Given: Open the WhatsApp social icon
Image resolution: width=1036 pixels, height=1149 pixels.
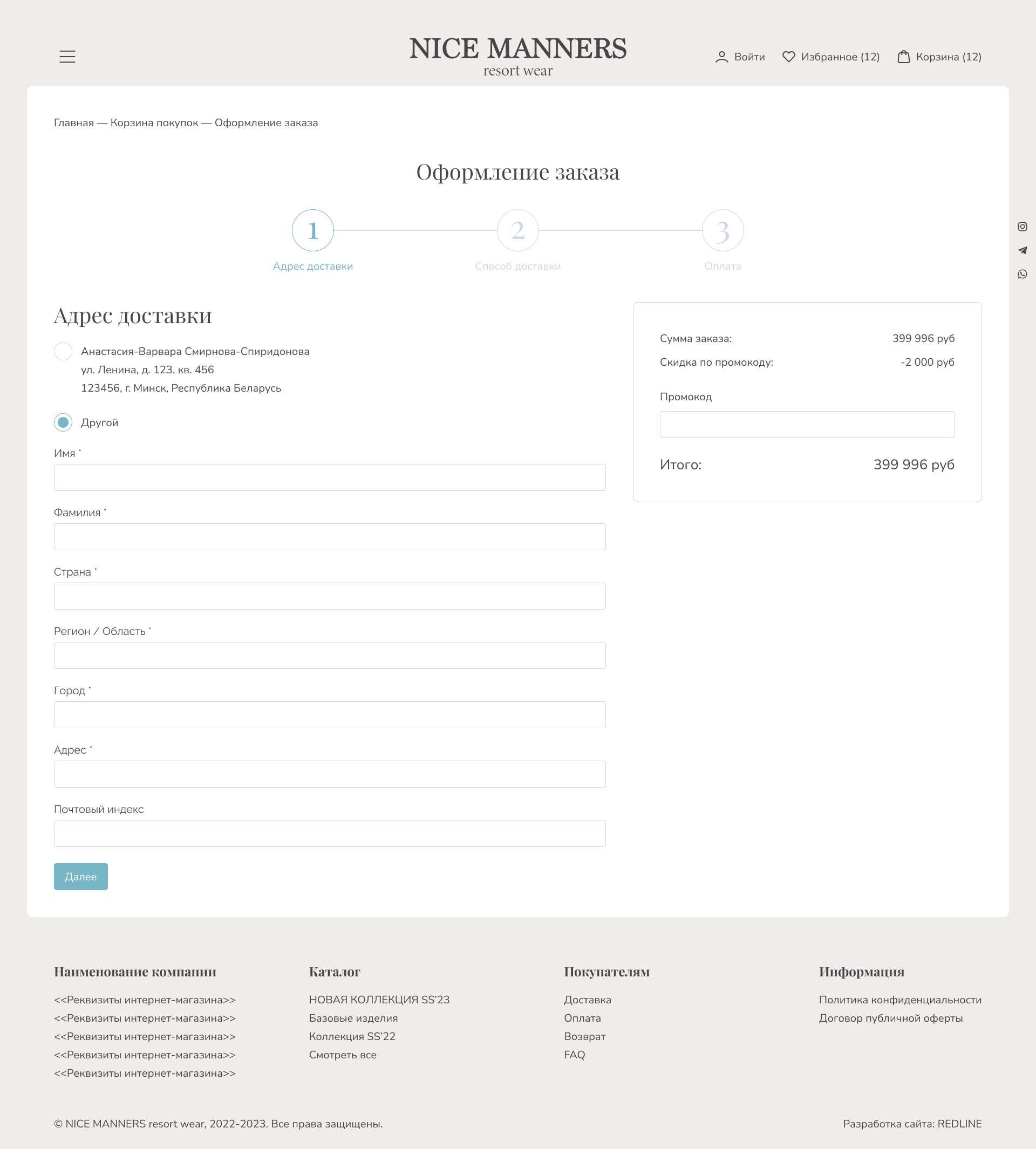Looking at the screenshot, I should (x=1023, y=274).
